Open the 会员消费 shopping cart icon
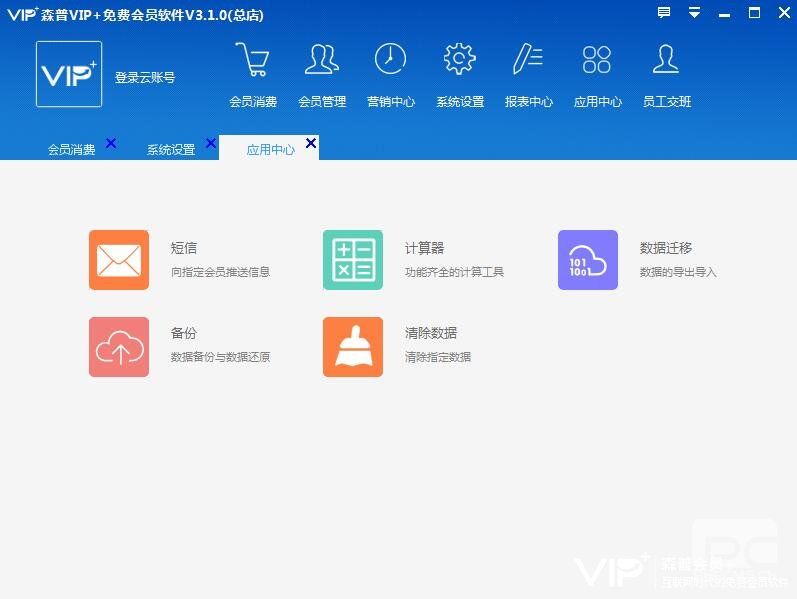 tap(252, 60)
